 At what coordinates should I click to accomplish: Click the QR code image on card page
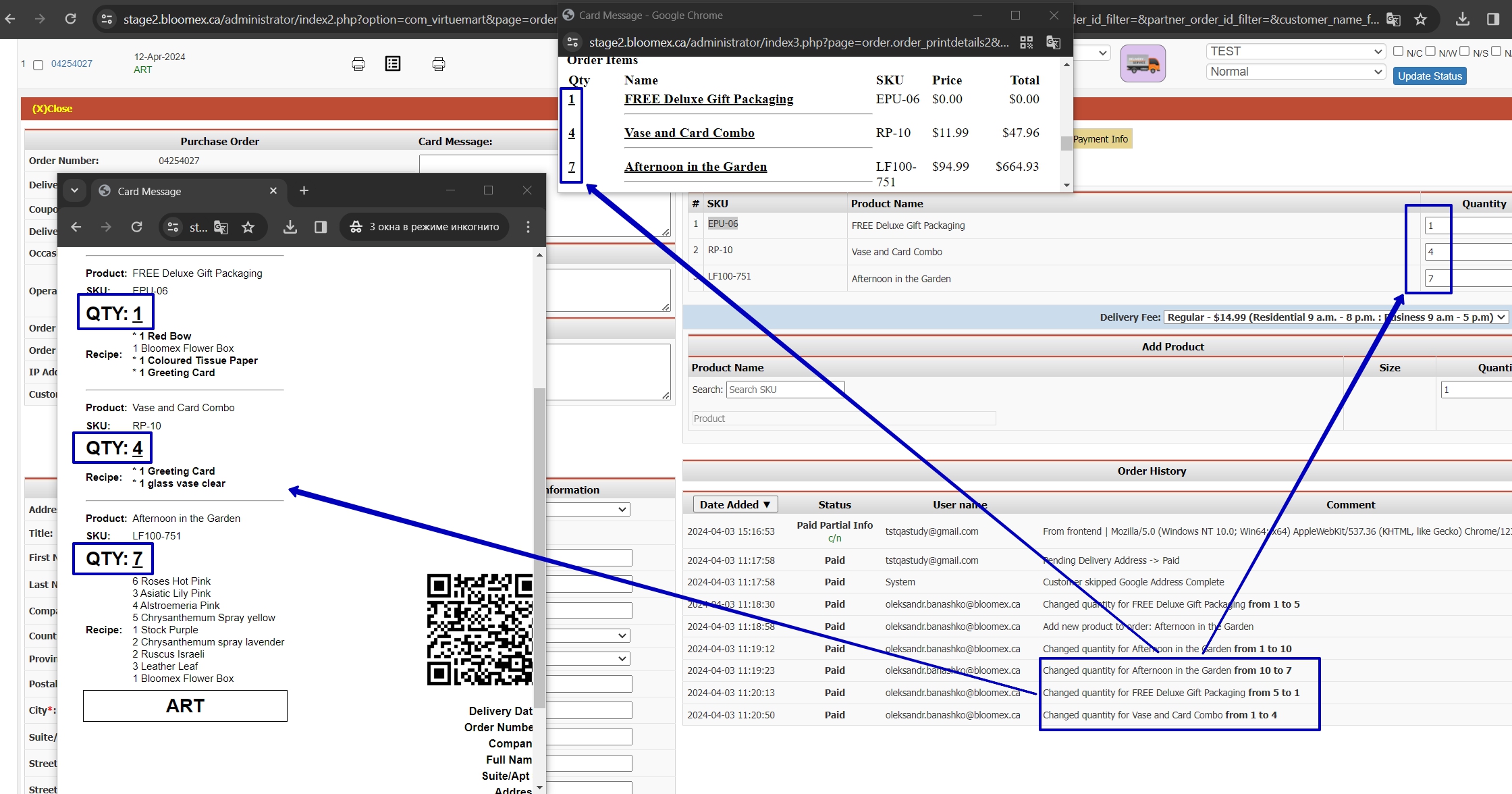tap(480, 630)
